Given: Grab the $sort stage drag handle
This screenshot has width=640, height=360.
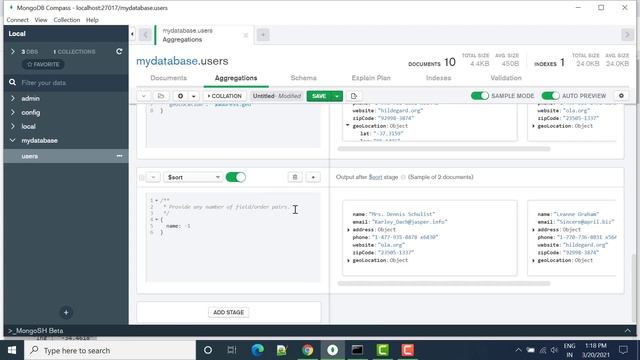Looking at the screenshot, I should pos(141,177).
